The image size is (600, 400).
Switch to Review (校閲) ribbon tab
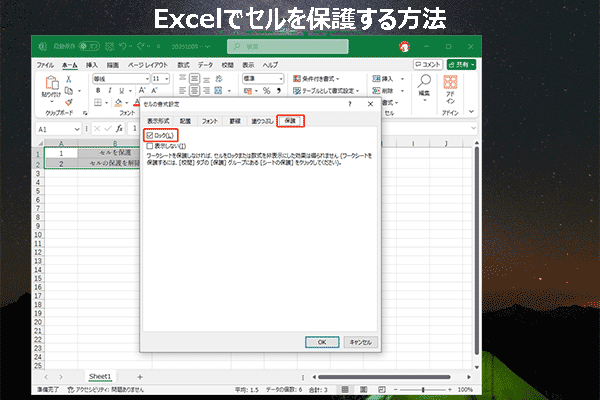(x=228, y=65)
